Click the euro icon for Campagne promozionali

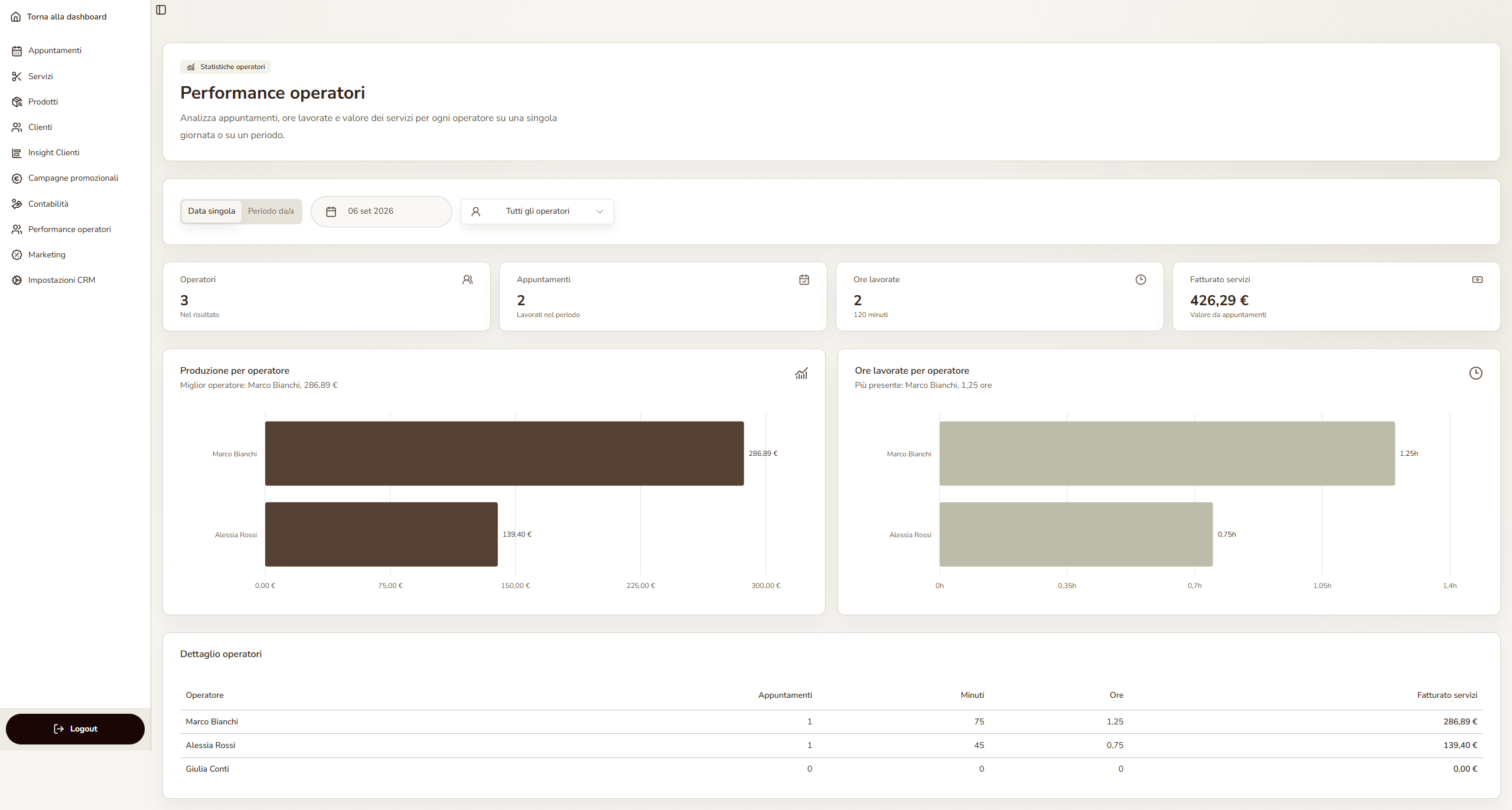(17, 178)
